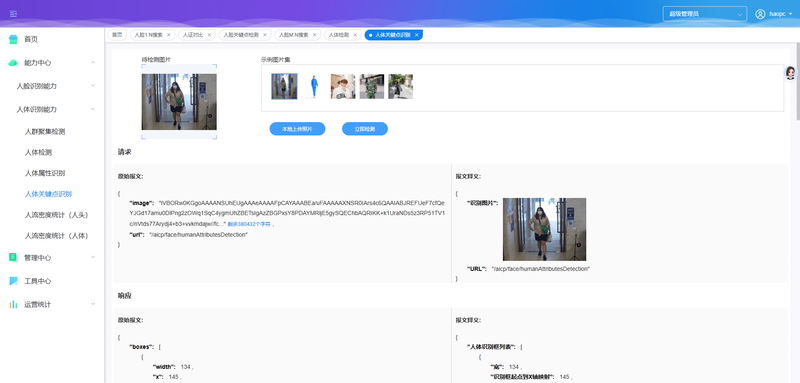Click the 工具中心 bookmark icon
This screenshot has width=800, height=383.
[13, 281]
